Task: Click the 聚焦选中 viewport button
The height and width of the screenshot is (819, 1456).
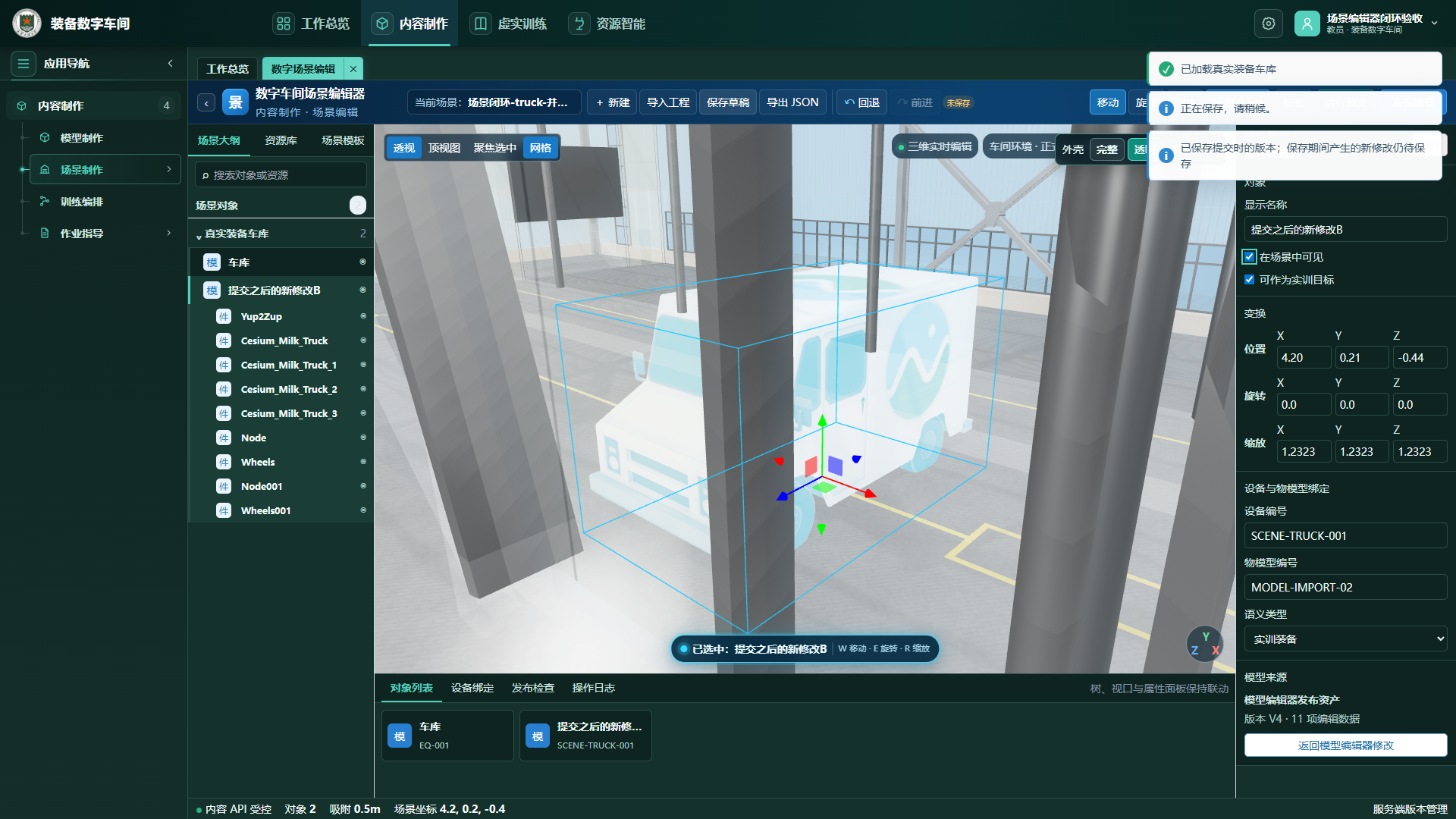Action: tap(494, 148)
